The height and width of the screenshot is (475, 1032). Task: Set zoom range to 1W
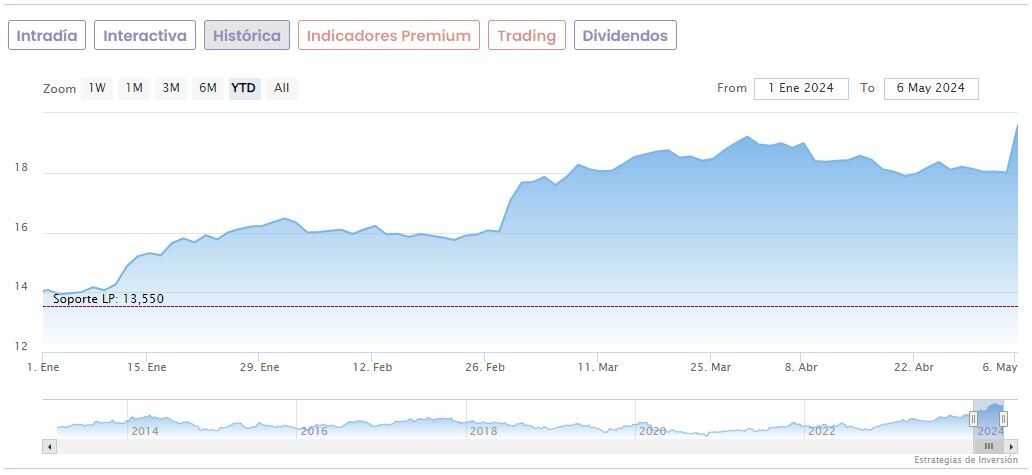point(97,88)
